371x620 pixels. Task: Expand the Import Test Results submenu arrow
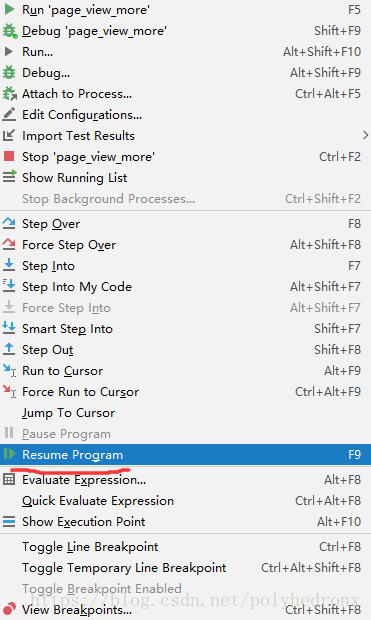(x=365, y=136)
